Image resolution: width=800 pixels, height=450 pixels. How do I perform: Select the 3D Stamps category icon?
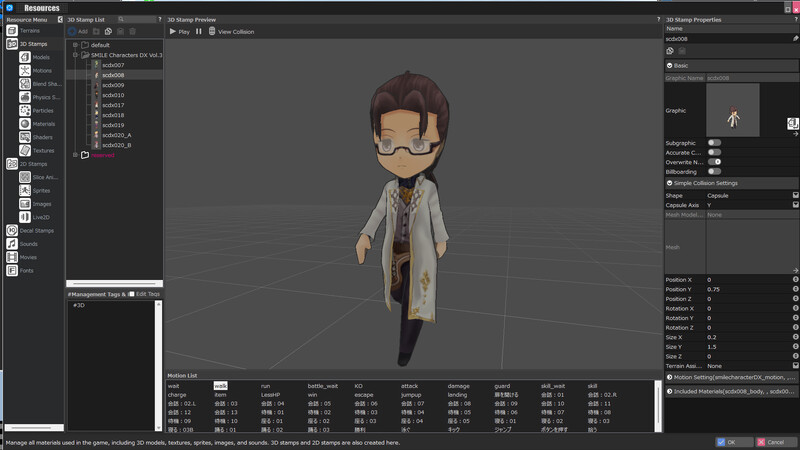coord(12,44)
